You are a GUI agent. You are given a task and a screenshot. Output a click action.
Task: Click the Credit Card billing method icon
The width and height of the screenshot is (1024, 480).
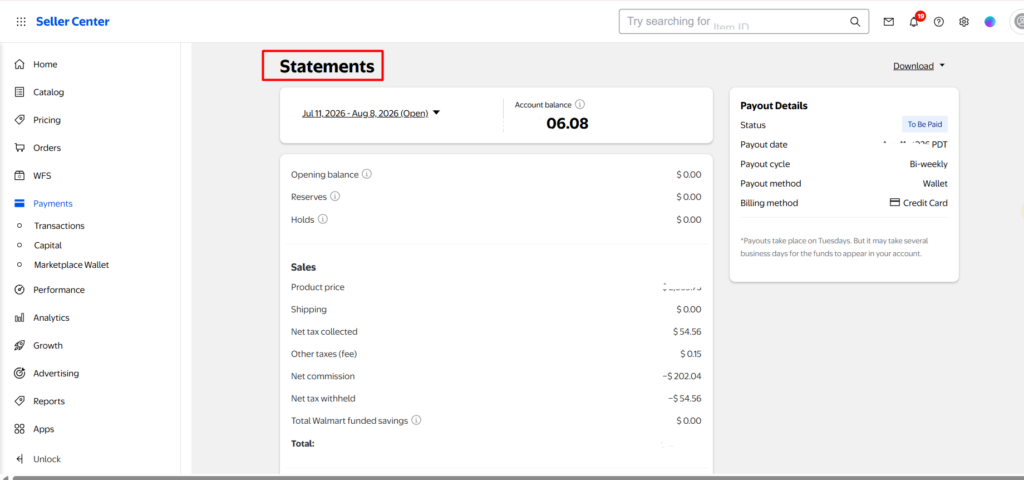coord(895,202)
